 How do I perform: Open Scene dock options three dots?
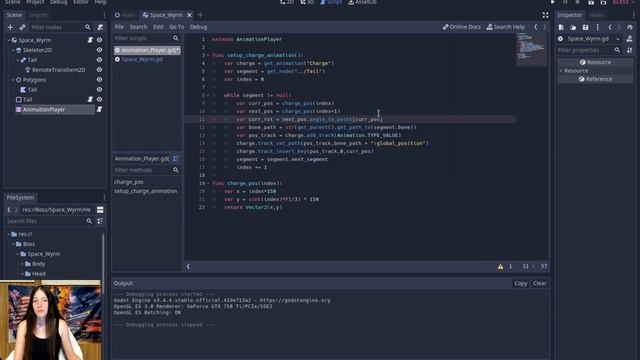[x=104, y=15]
